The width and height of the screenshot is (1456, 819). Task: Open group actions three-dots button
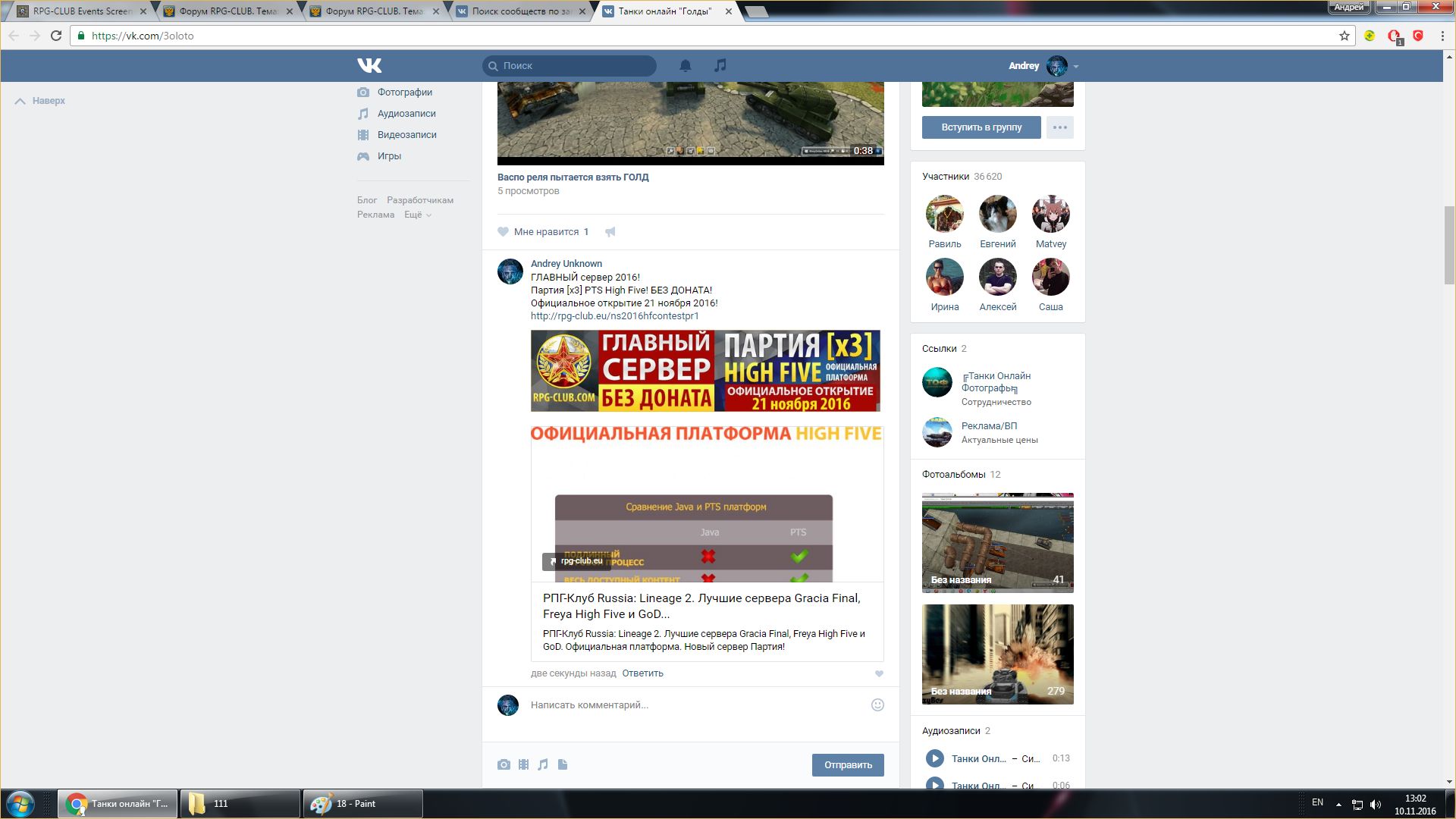point(1060,127)
